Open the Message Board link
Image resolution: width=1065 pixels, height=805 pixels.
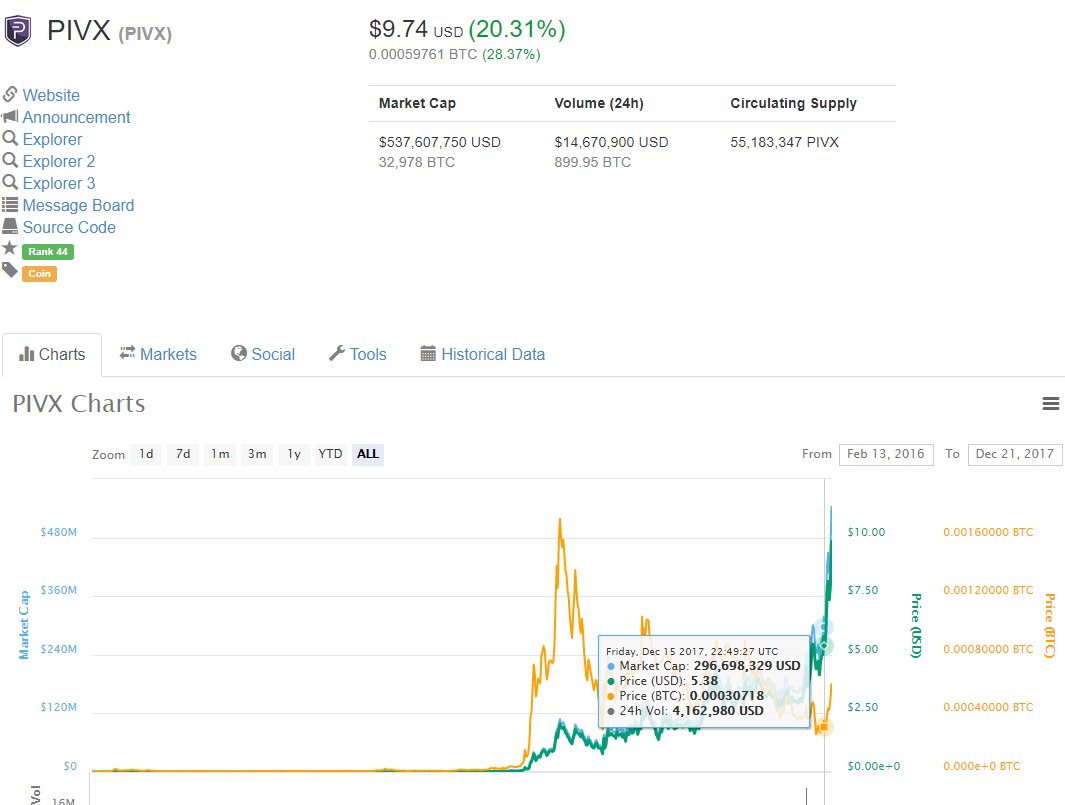(78, 205)
